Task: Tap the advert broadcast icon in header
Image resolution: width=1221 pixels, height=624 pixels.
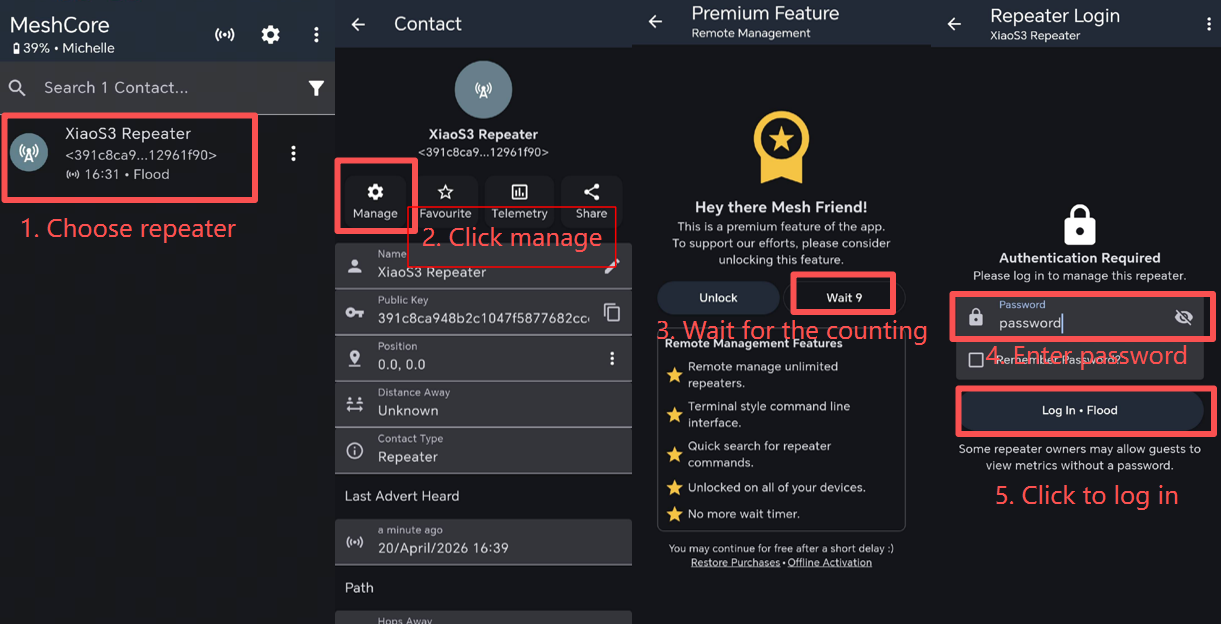Action: click(x=225, y=35)
